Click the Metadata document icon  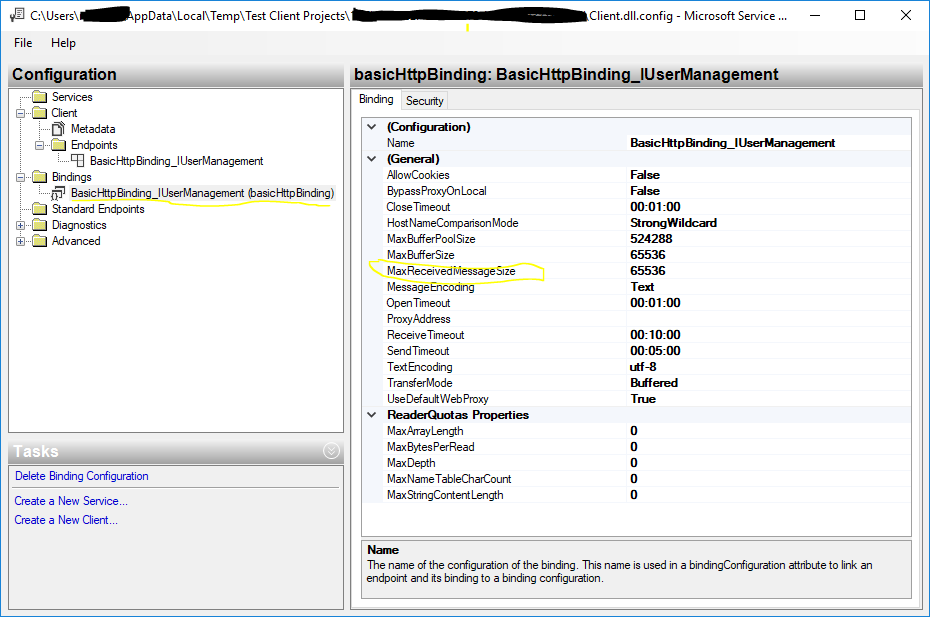point(58,129)
